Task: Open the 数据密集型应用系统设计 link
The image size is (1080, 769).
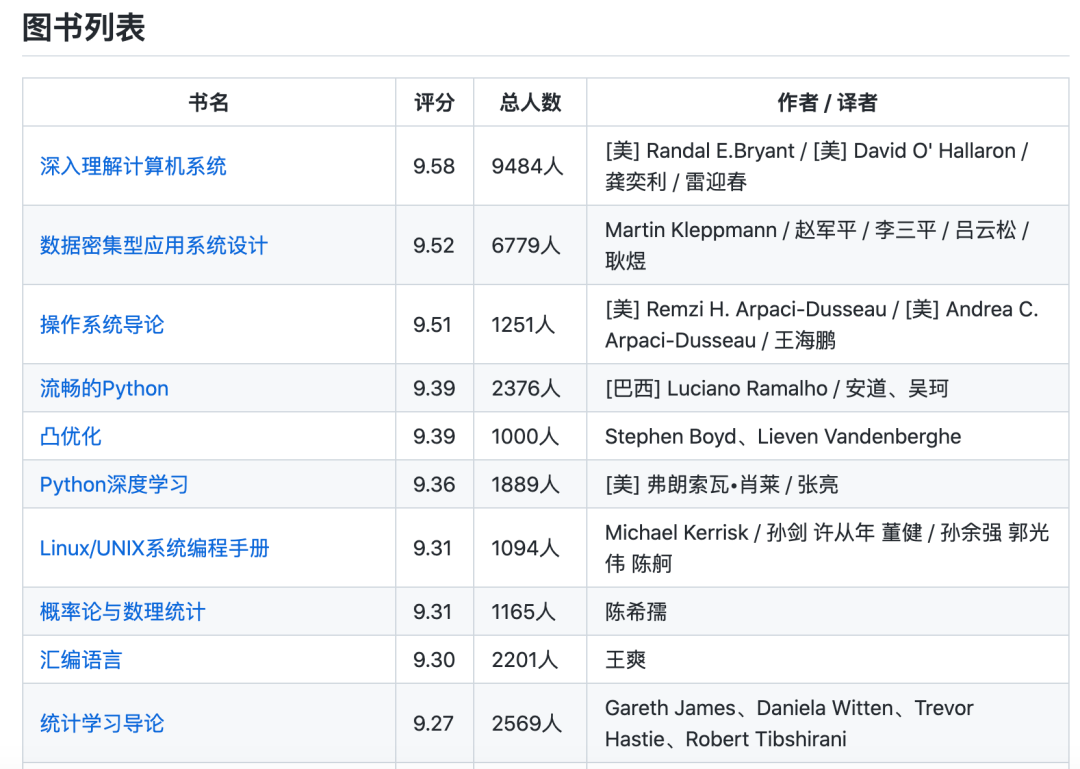Action: [x=154, y=245]
